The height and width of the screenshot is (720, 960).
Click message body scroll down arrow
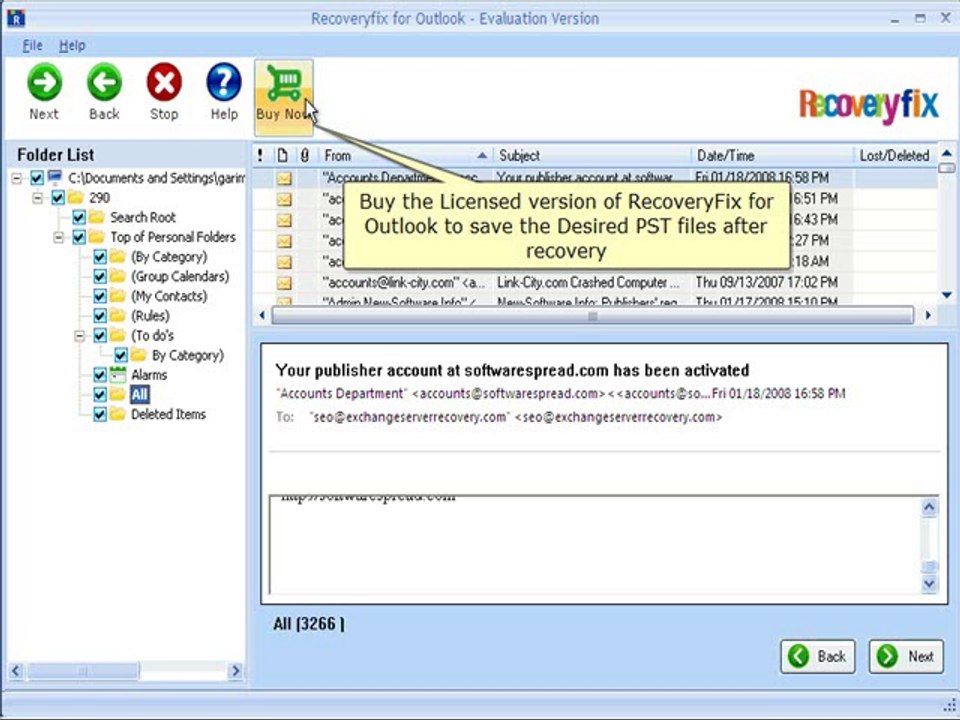click(x=929, y=583)
